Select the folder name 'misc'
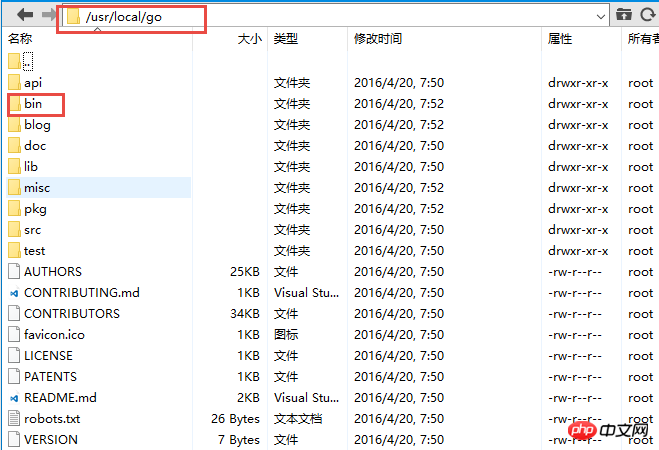The width and height of the screenshot is (659, 450). click(x=37, y=188)
